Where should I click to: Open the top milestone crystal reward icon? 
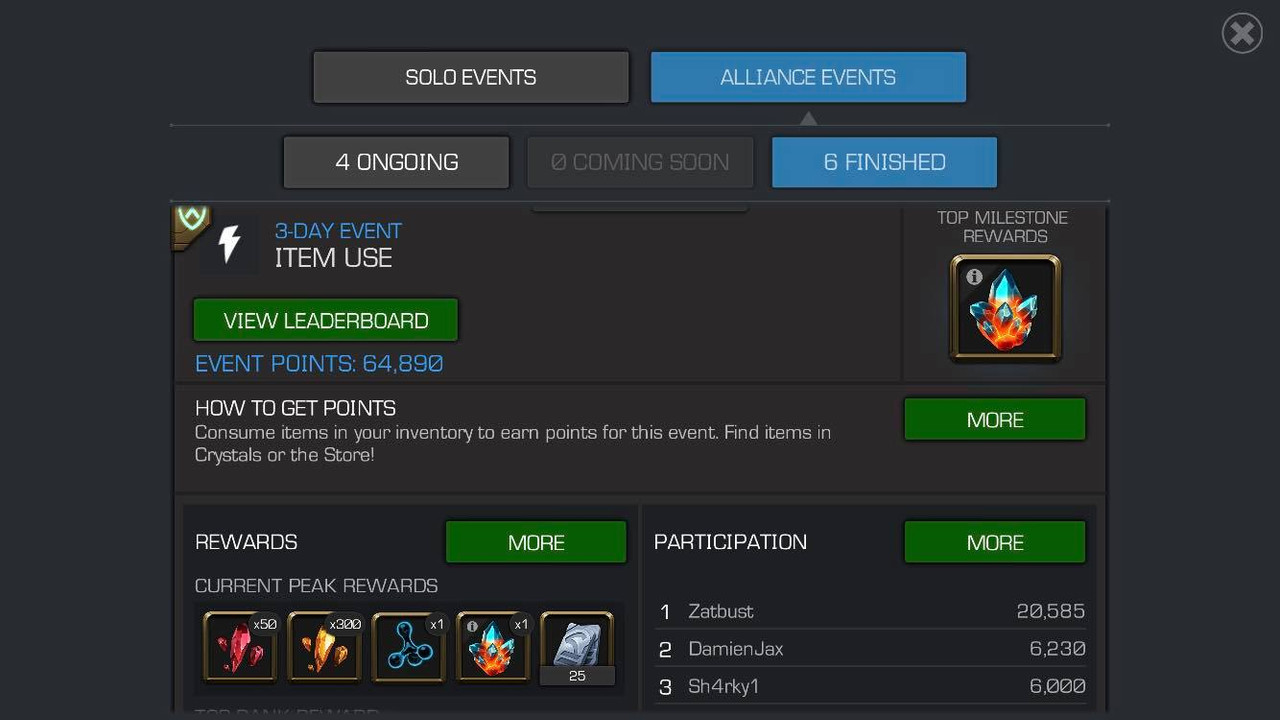(x=1005, y=308)
